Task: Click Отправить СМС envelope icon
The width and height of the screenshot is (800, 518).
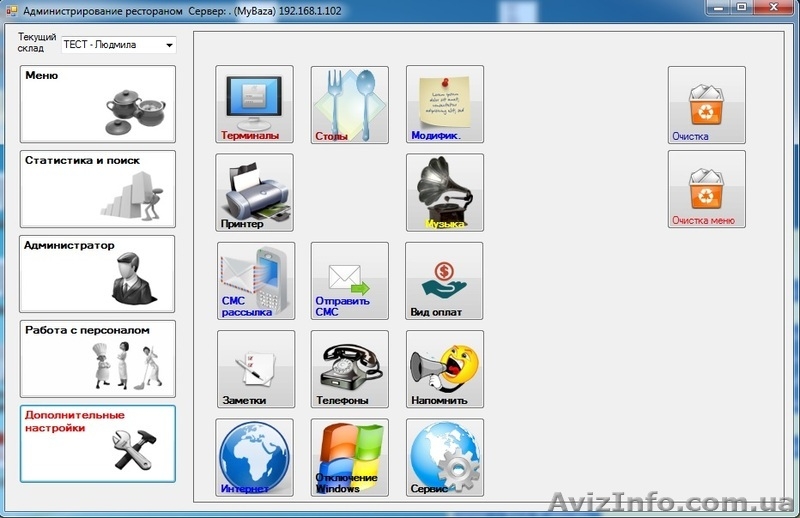Action: [349, 280]
